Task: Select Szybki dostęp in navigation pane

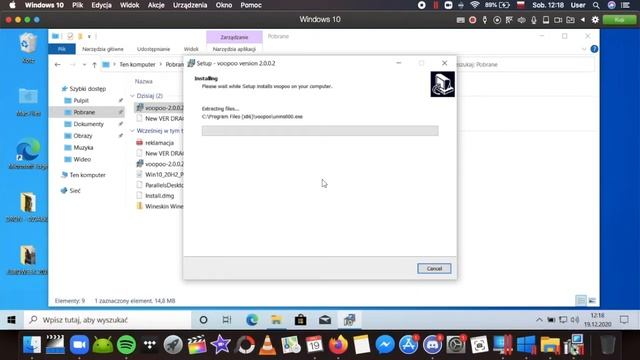Action: click(87, 89)
